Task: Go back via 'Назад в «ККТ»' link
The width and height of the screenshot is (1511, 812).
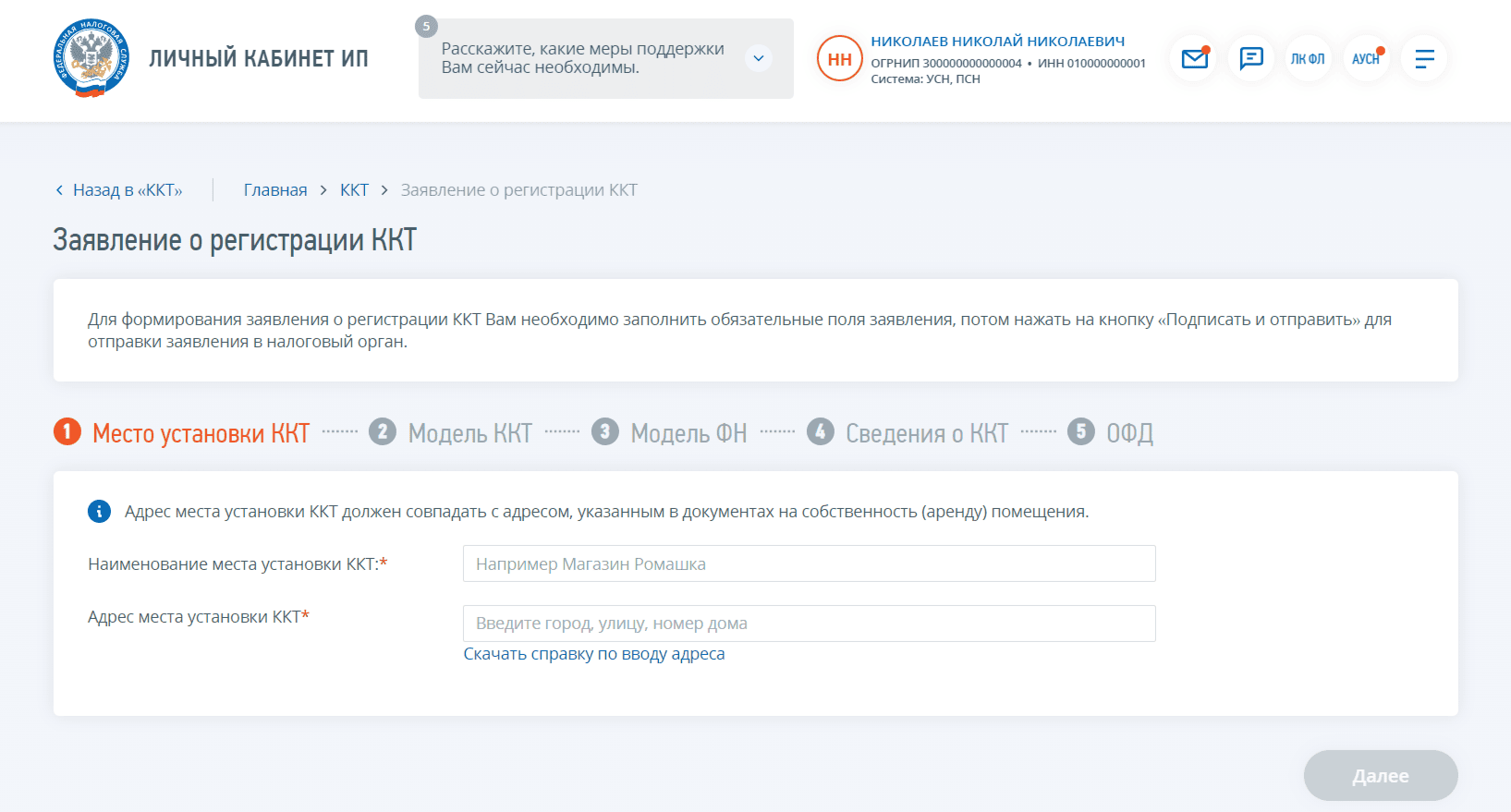Action: (119, 190)
